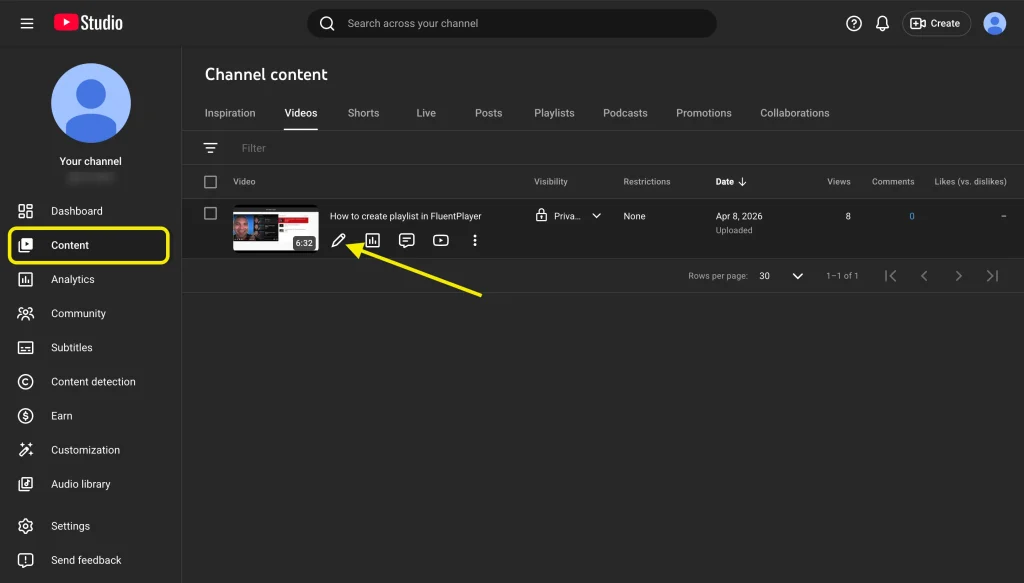
Task: Click the Date column sort arrow
Action: coord(743,181)
